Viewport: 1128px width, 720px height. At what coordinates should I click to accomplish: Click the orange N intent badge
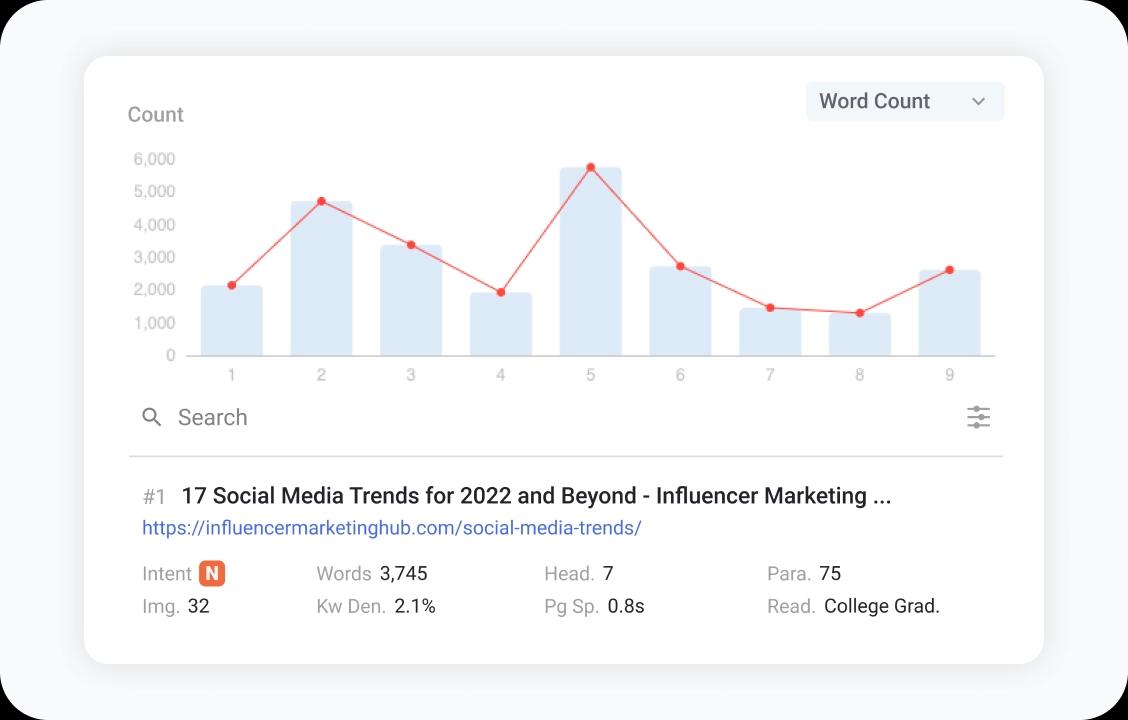tap(211, 574)
